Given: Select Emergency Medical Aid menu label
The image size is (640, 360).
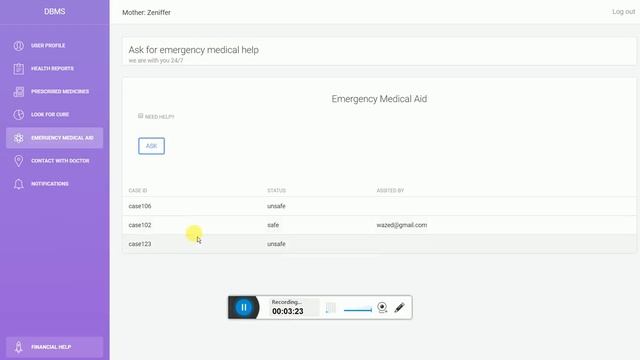Looking at the screenshot, I should pos(62,138).
